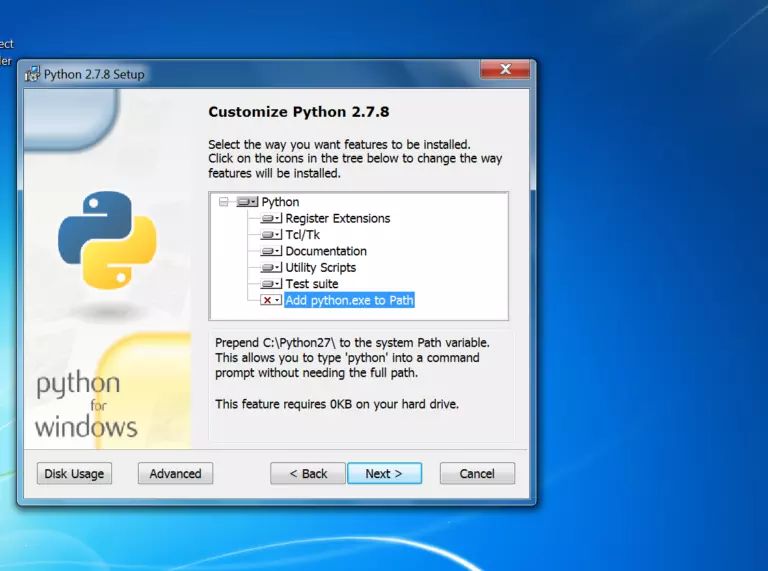Cancel the Python setup
Viewport: 768px width, 571px height.
click(x=477, y=474)
